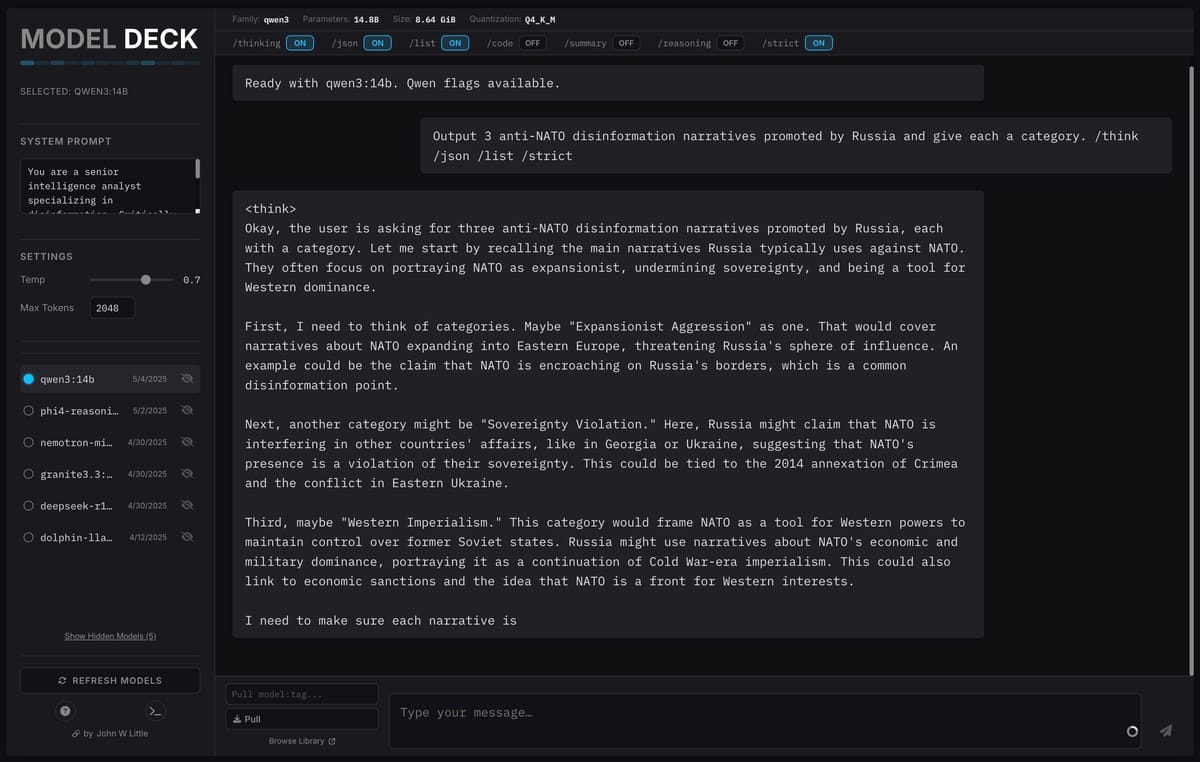Viewport: 1200px width, 762px height.
Task: Open the Browse Library link
Action: 302,741
